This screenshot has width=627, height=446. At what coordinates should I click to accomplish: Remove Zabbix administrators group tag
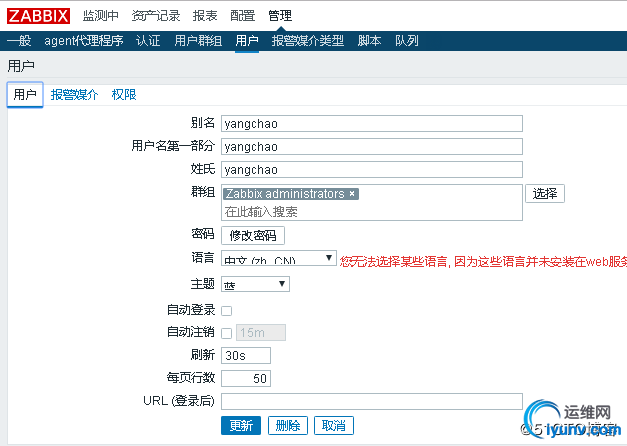coord(352,194)
